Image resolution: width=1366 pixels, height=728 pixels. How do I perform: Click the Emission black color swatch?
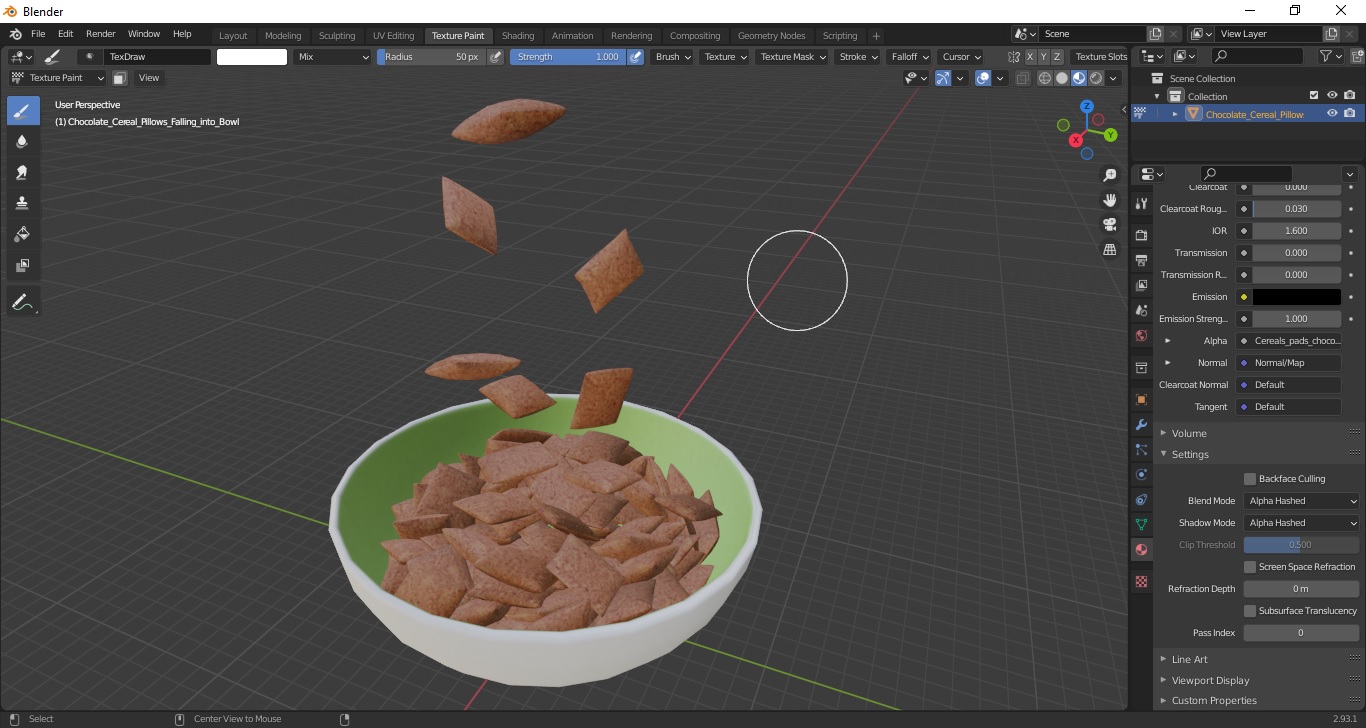[x=1296, y=297]
